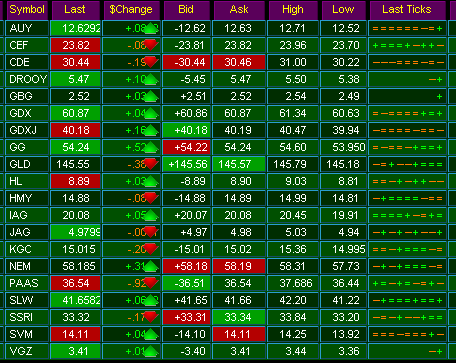
Task: Select the NEM symbol cell
Action: (27, 266)
